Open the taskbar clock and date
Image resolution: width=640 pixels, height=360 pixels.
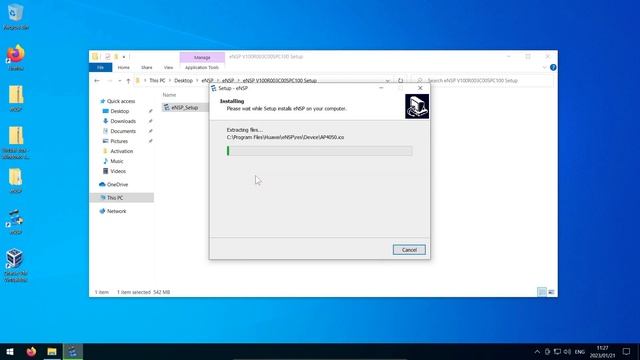coord(602,351)
